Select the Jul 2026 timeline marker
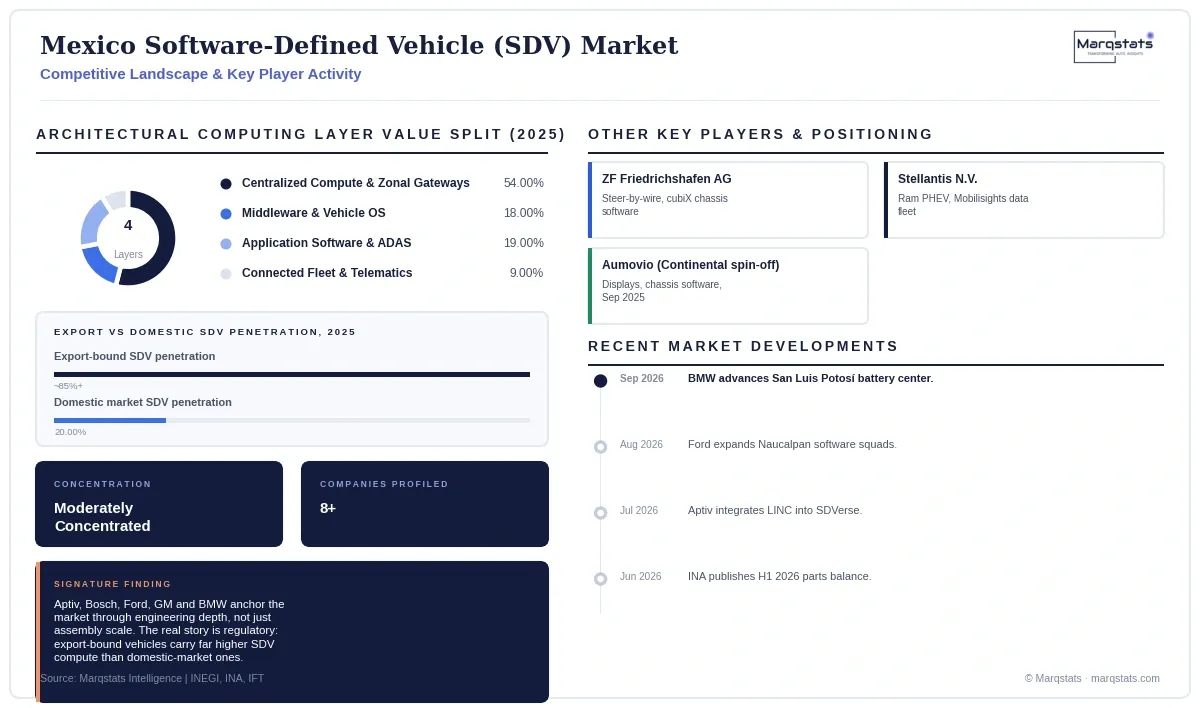Image resolution: width=1200 pixels, height=708 pixels. point(600,513)
